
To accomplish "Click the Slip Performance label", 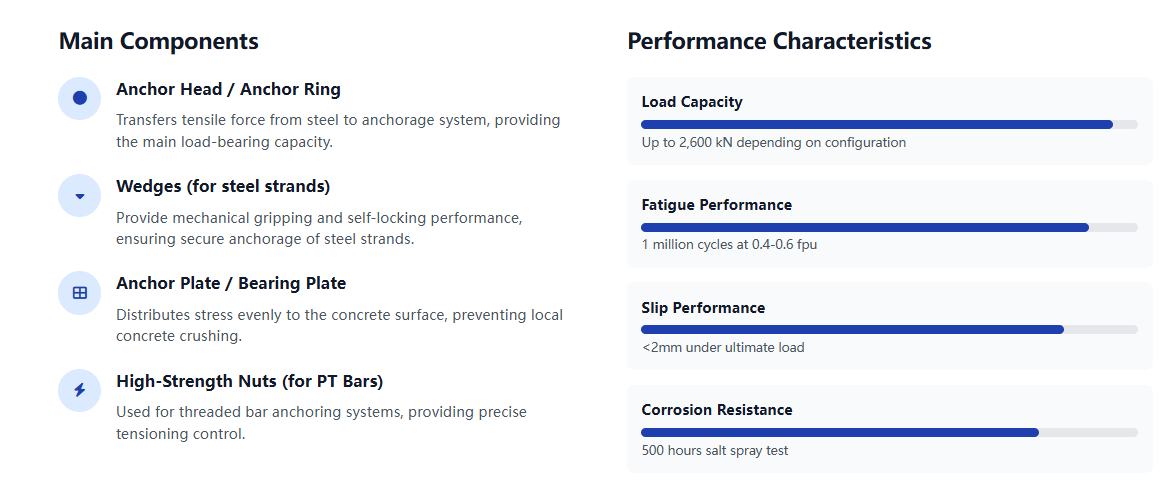I will click(x=703, y=308).
